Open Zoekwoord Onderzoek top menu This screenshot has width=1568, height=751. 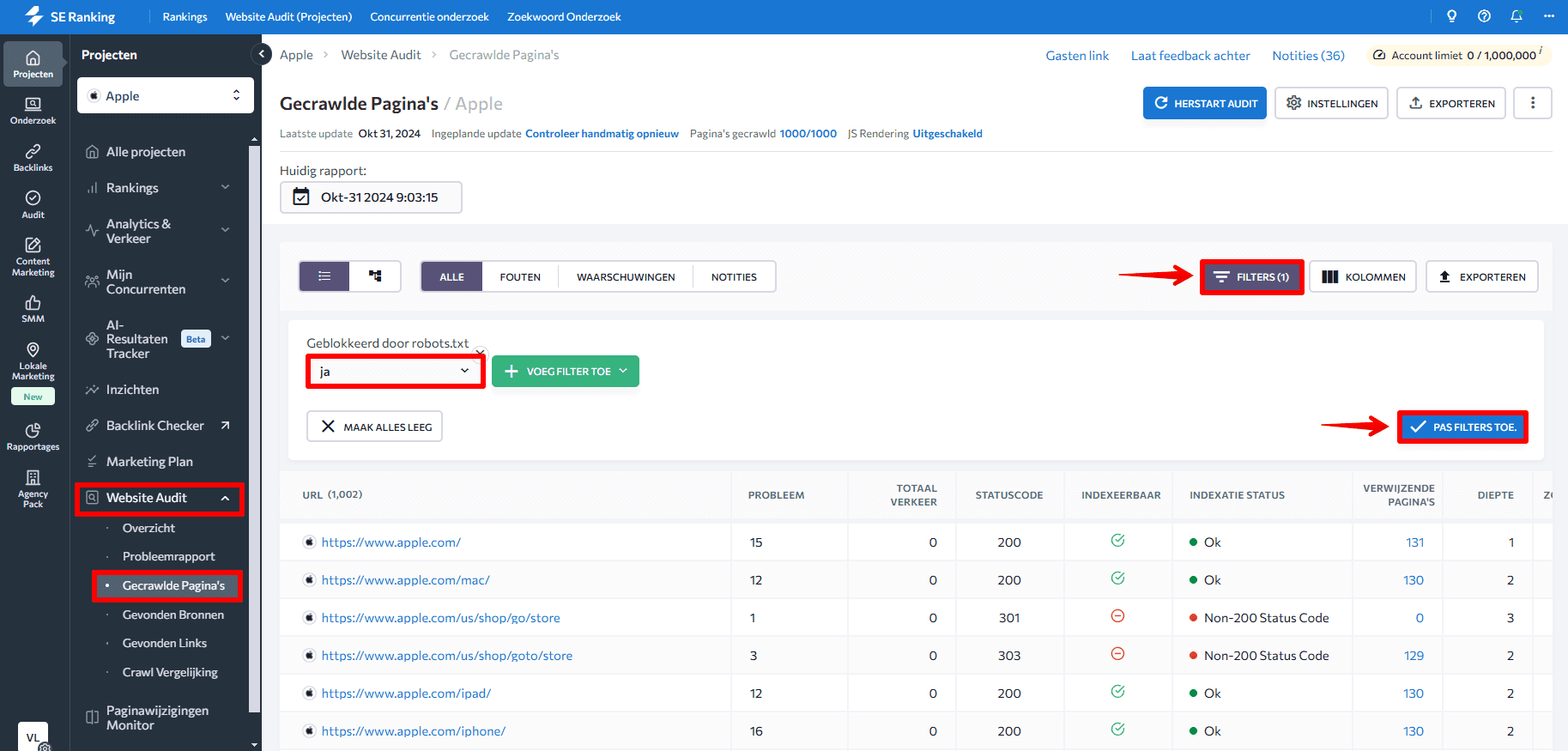click(x=564, y=16)
